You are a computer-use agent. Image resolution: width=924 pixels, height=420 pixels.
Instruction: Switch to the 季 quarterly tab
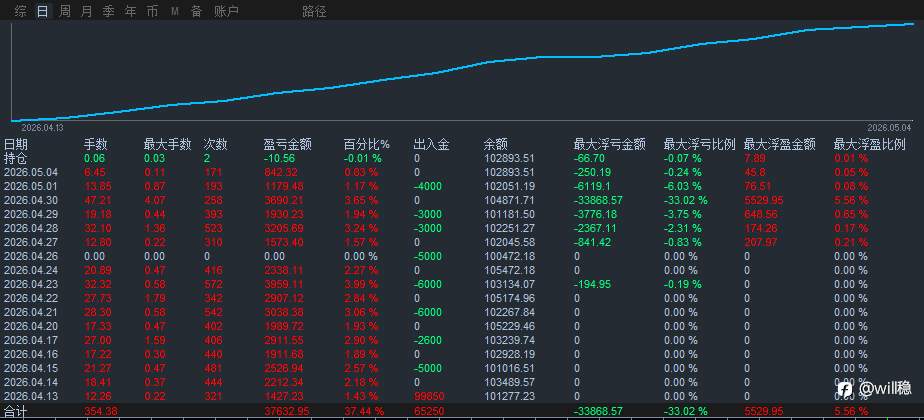point(108,11)
